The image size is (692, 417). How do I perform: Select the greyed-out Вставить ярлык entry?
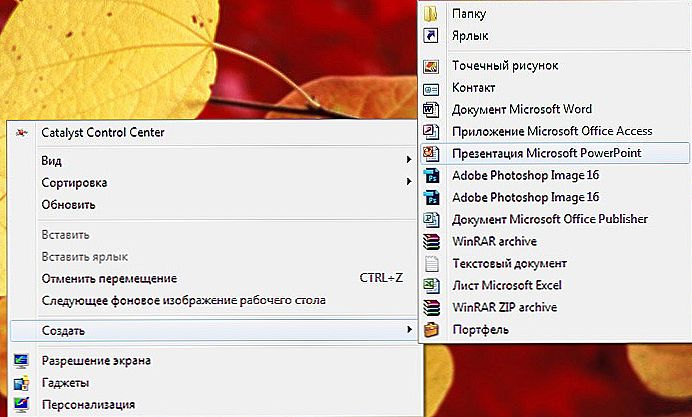[85, 257]
